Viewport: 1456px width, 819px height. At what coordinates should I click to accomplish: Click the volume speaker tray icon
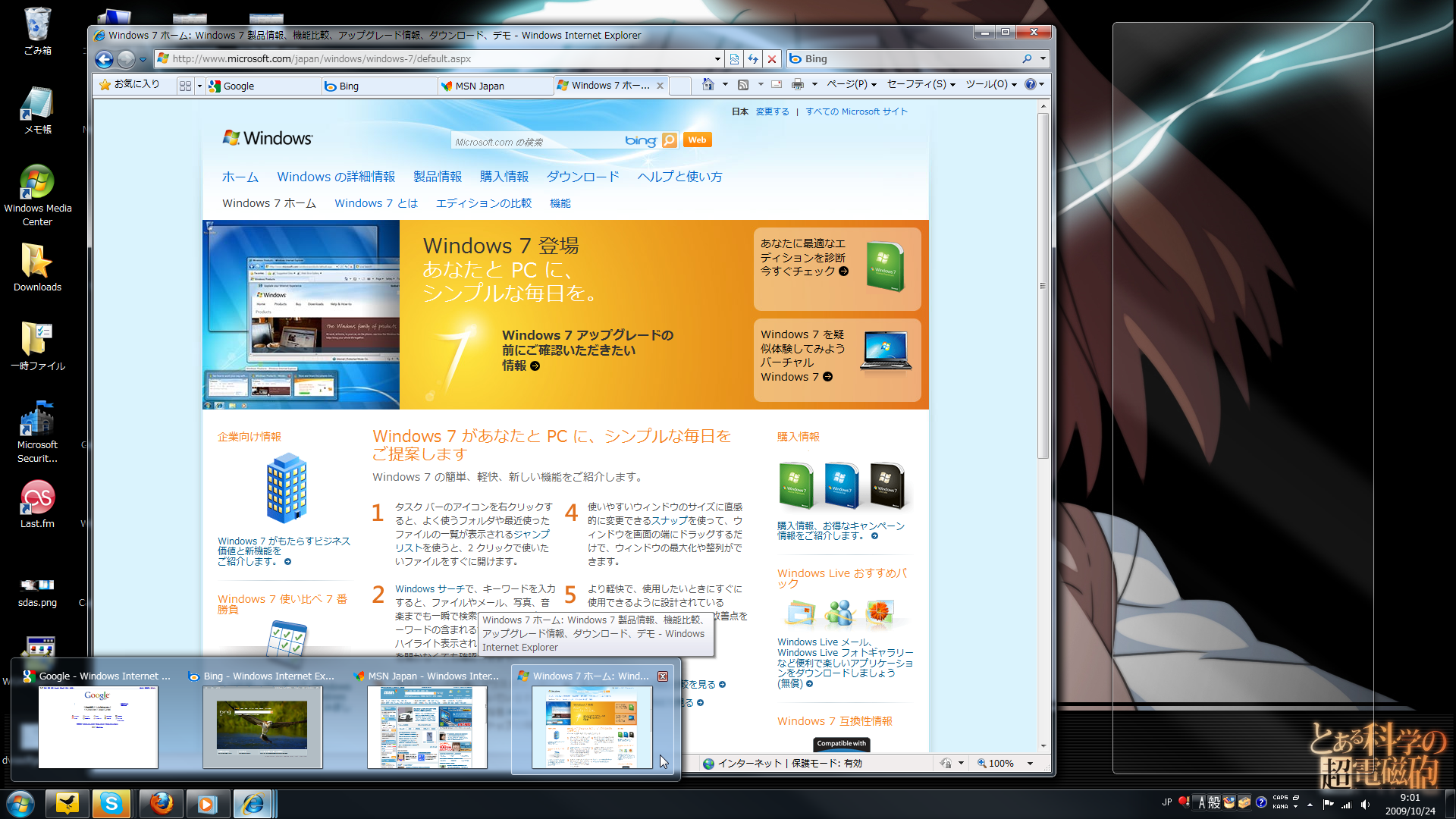(x=1365, y=804)
